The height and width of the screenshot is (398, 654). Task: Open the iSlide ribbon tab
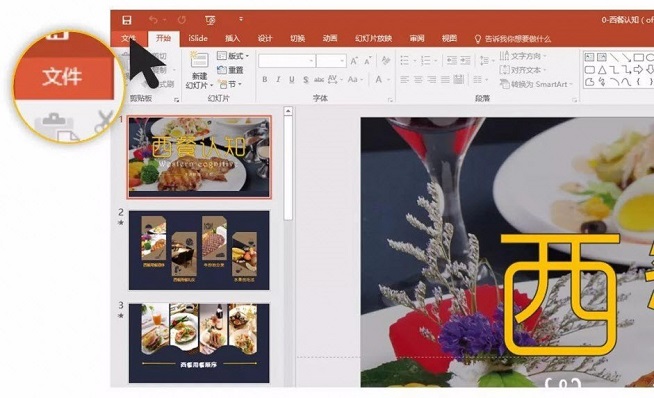pyautogui.click(x=198, y=38)
